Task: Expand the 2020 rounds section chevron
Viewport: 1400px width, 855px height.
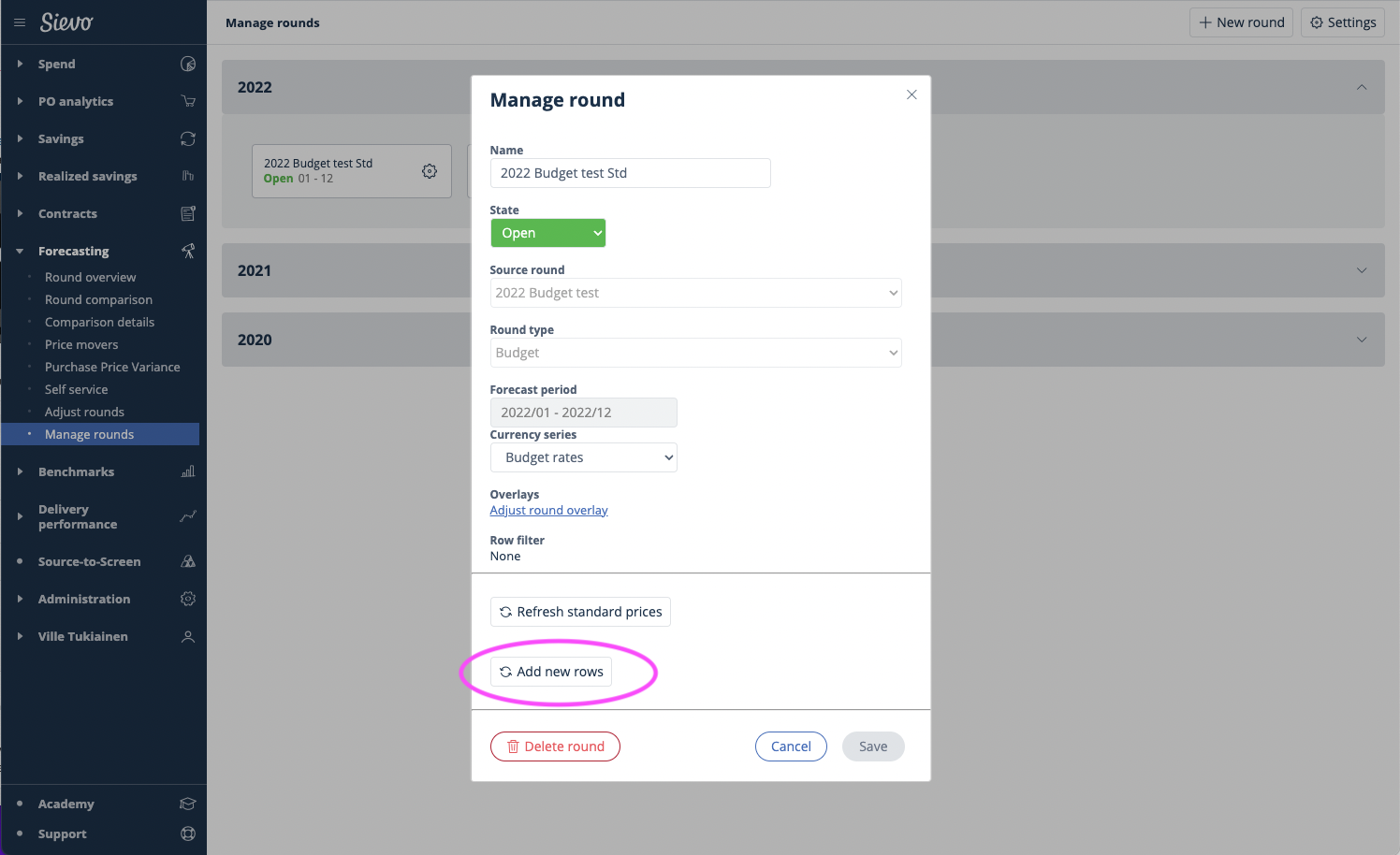Action: coord(1362,340)
